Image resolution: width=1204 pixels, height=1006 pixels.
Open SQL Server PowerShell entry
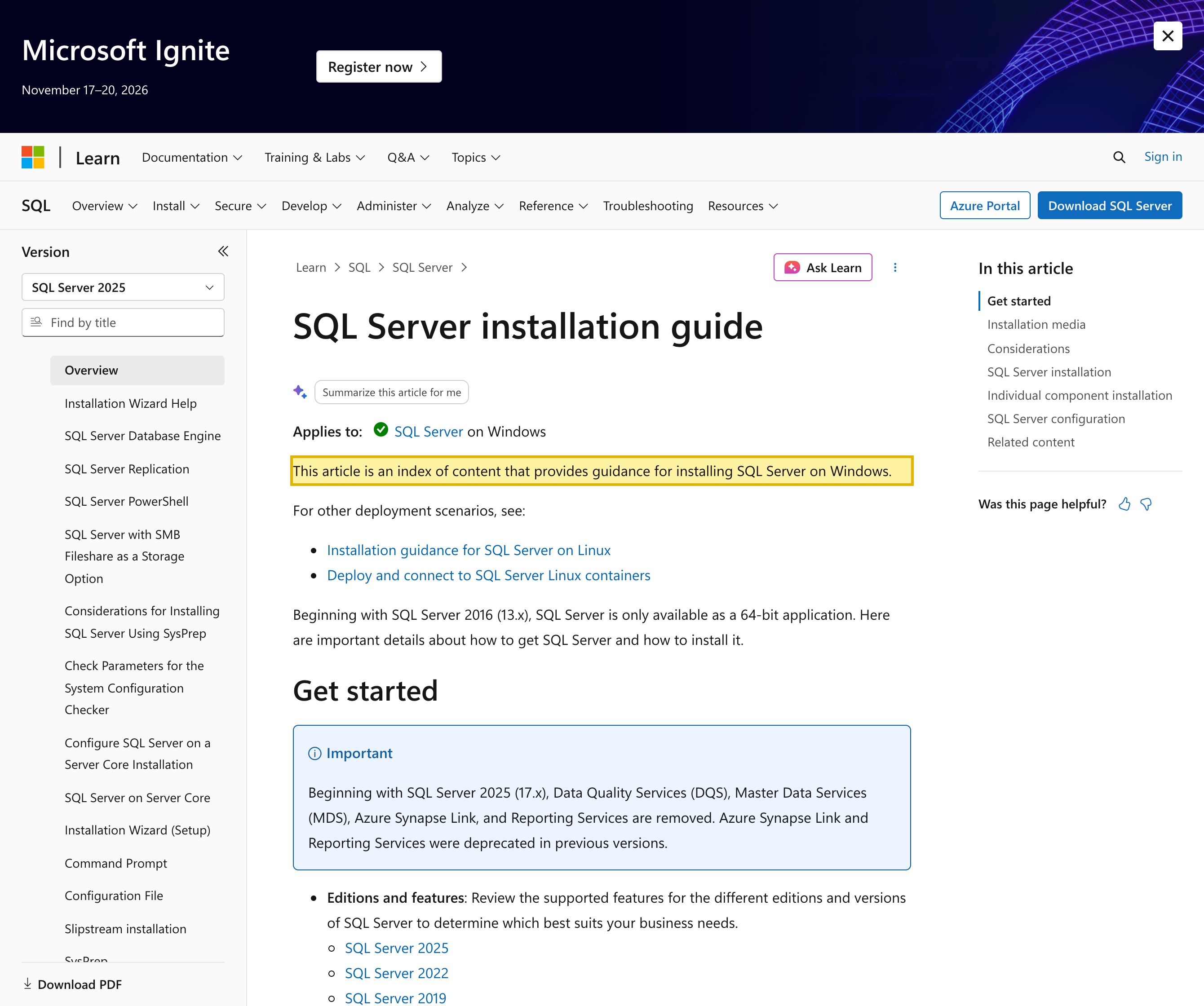coord(127,502)
